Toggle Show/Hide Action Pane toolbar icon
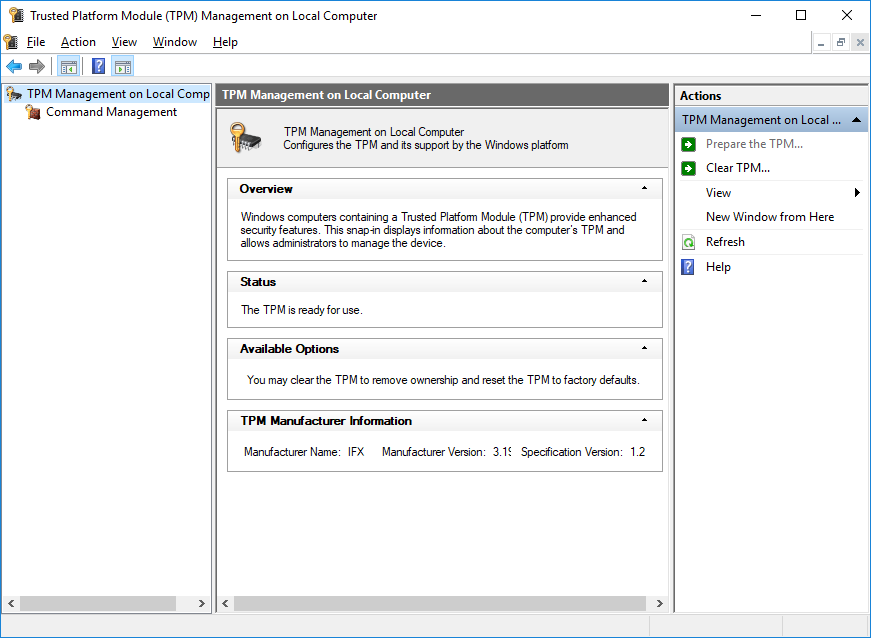Viewport: 871px width, 638px height. tap(123, 67)
